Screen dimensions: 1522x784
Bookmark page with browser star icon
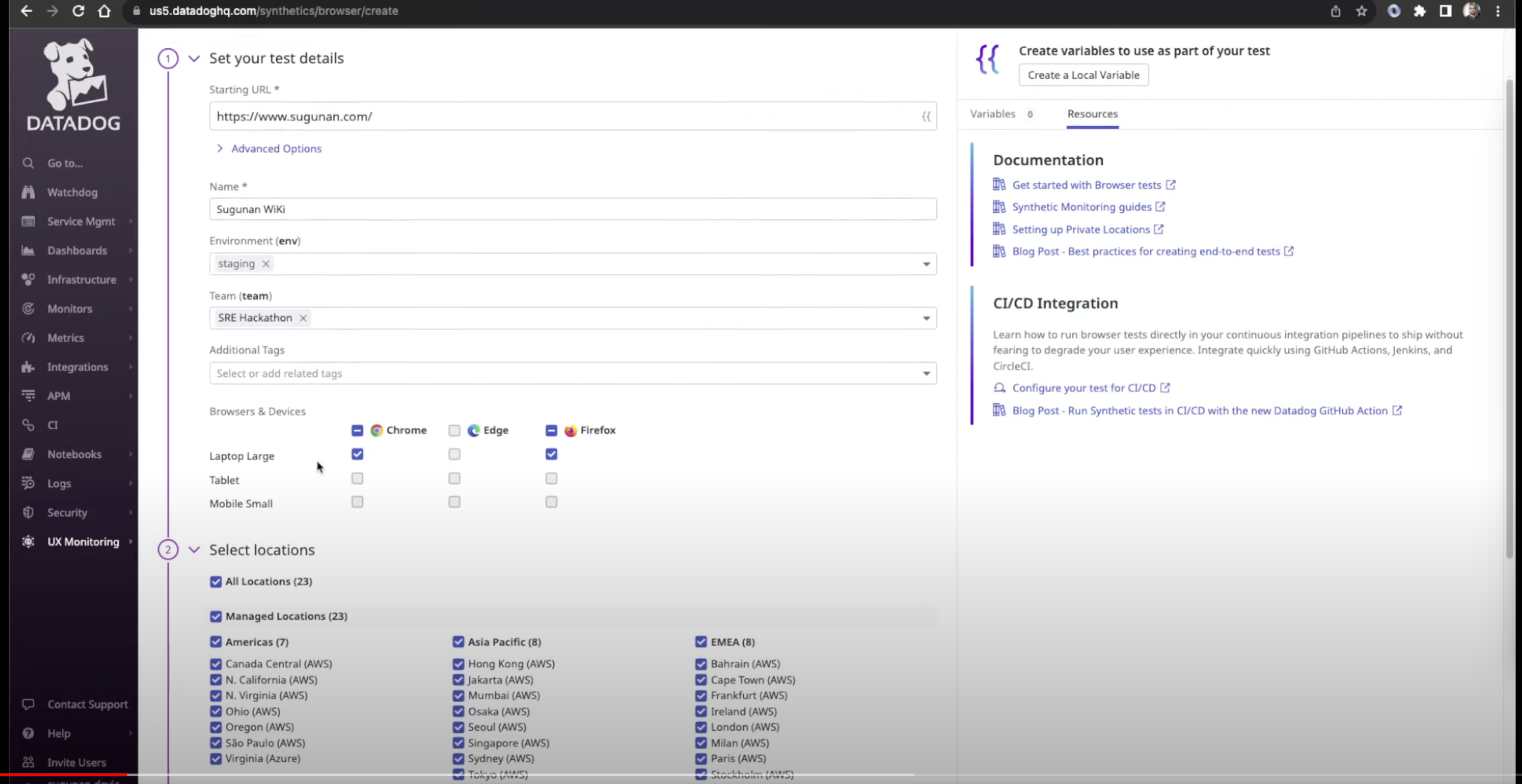(x=1361, y=11)
